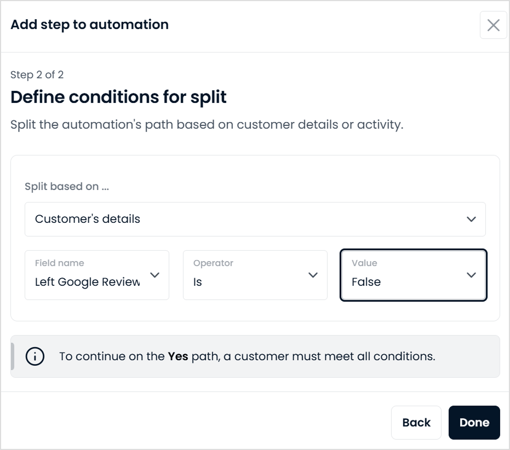Viewport: 510px width, 450px height.
Task: Open the Field name dropdown
Action: click(97, 275)
